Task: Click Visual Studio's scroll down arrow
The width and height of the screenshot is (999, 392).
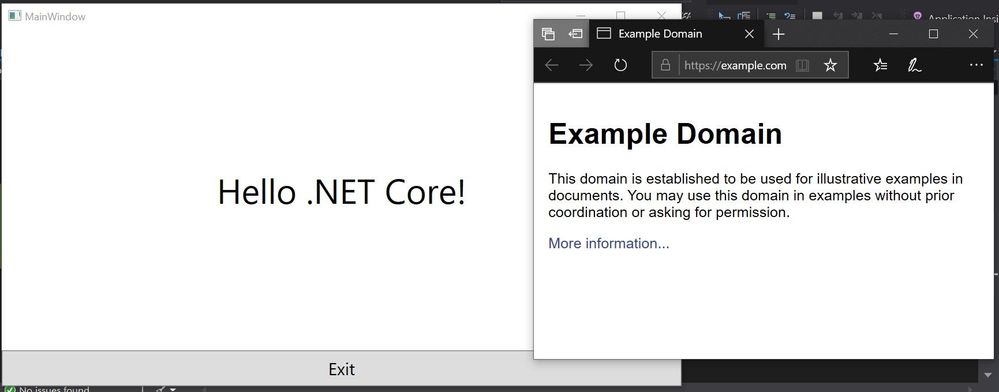Action: pos(989,374)
